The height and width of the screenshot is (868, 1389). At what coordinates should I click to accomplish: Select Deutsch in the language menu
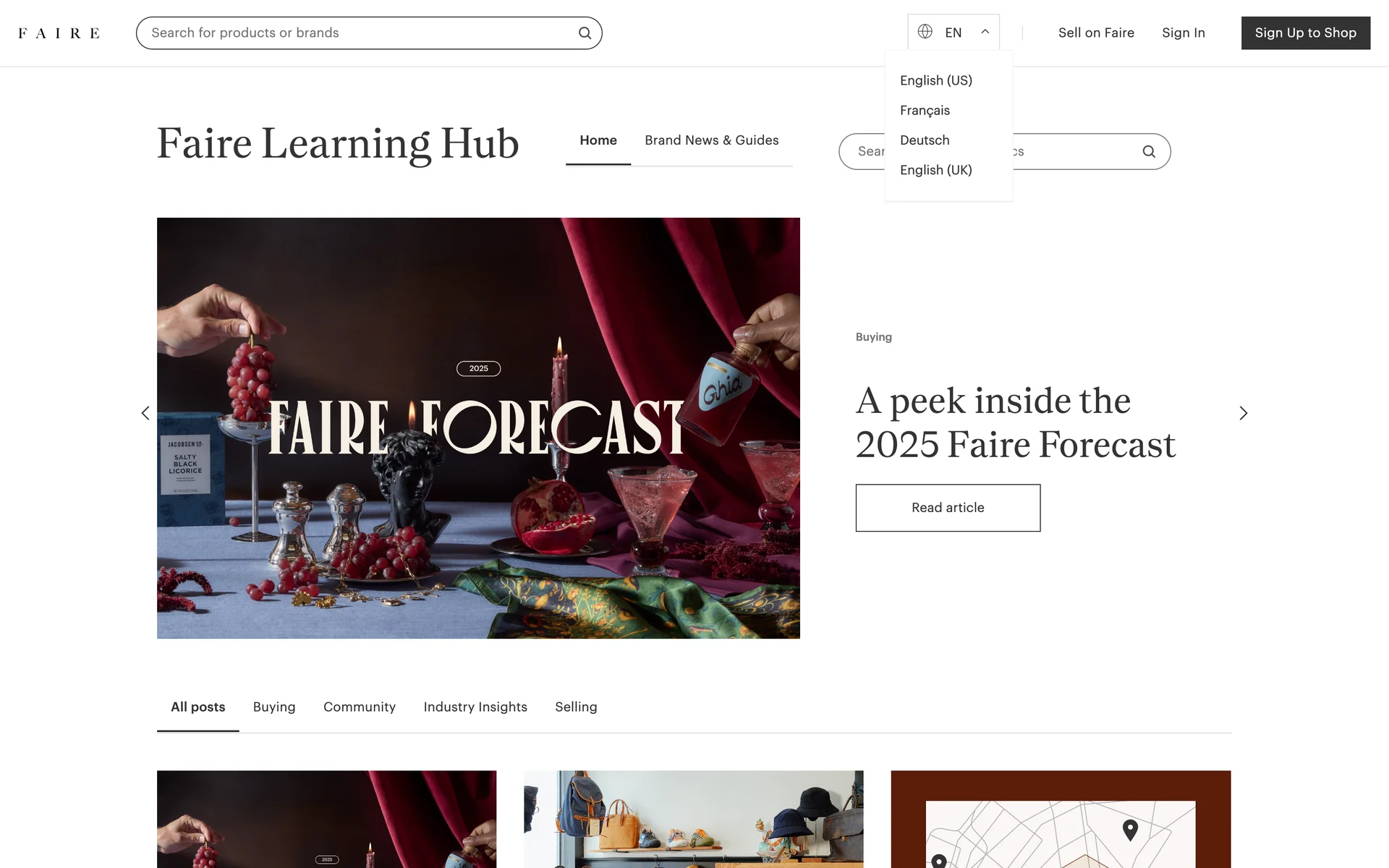[925, 140]
